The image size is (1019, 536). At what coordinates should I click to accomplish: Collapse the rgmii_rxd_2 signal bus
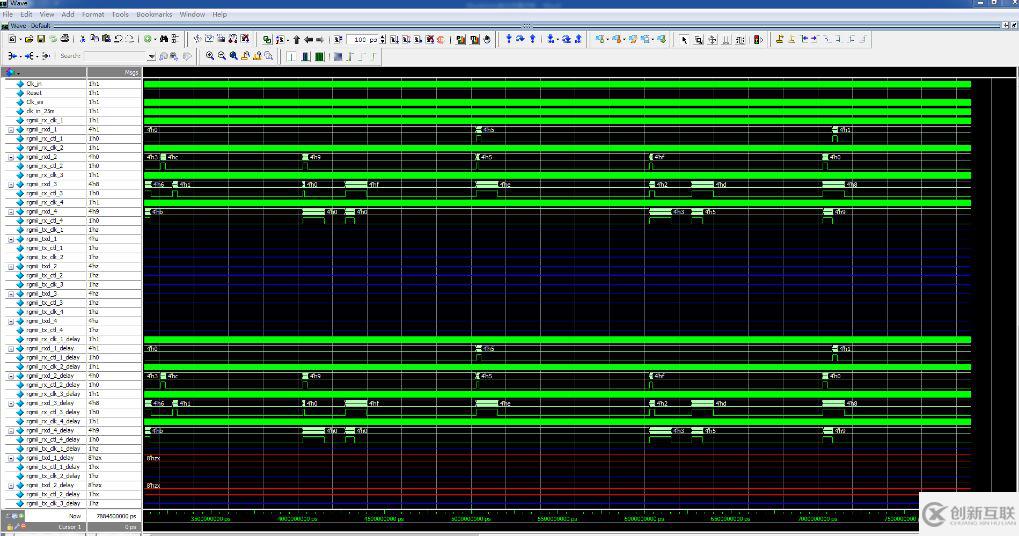tap(11, 157)
